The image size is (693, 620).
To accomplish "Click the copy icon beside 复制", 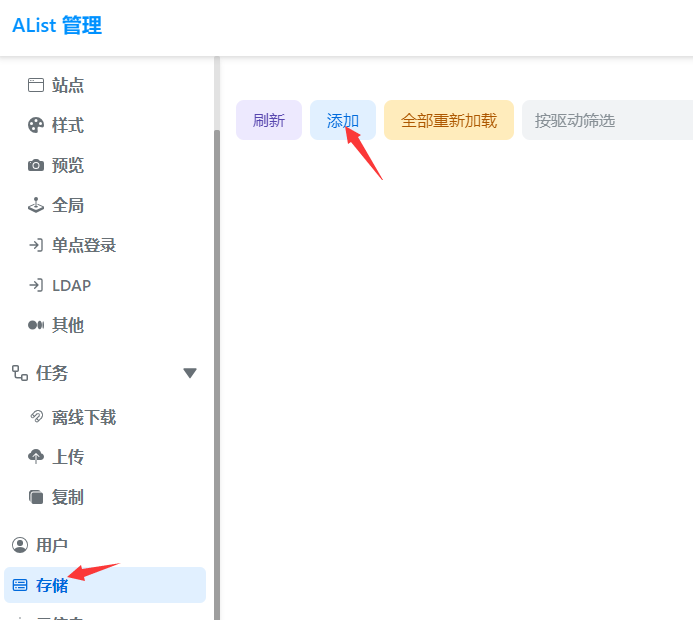I will (x=36, y=497).
